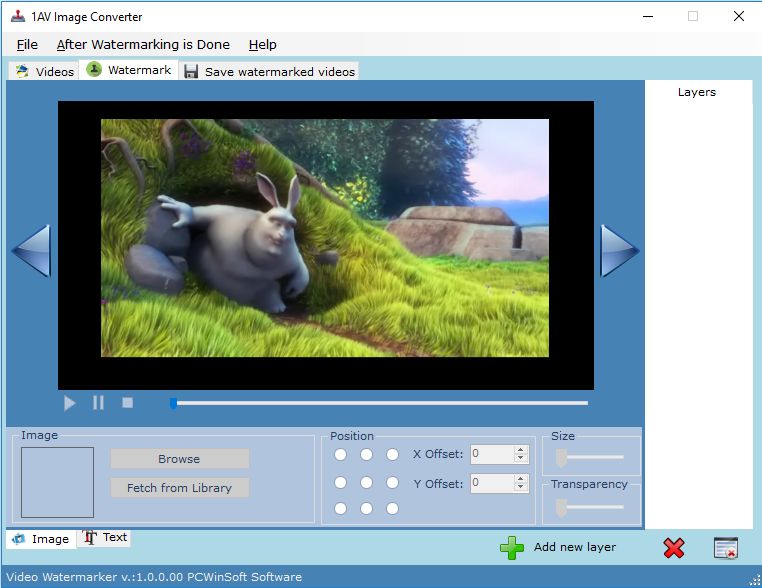Click status bar text Video Watermarker version
The height and width of the screenshot is (588, 762).
click(154, 577)
